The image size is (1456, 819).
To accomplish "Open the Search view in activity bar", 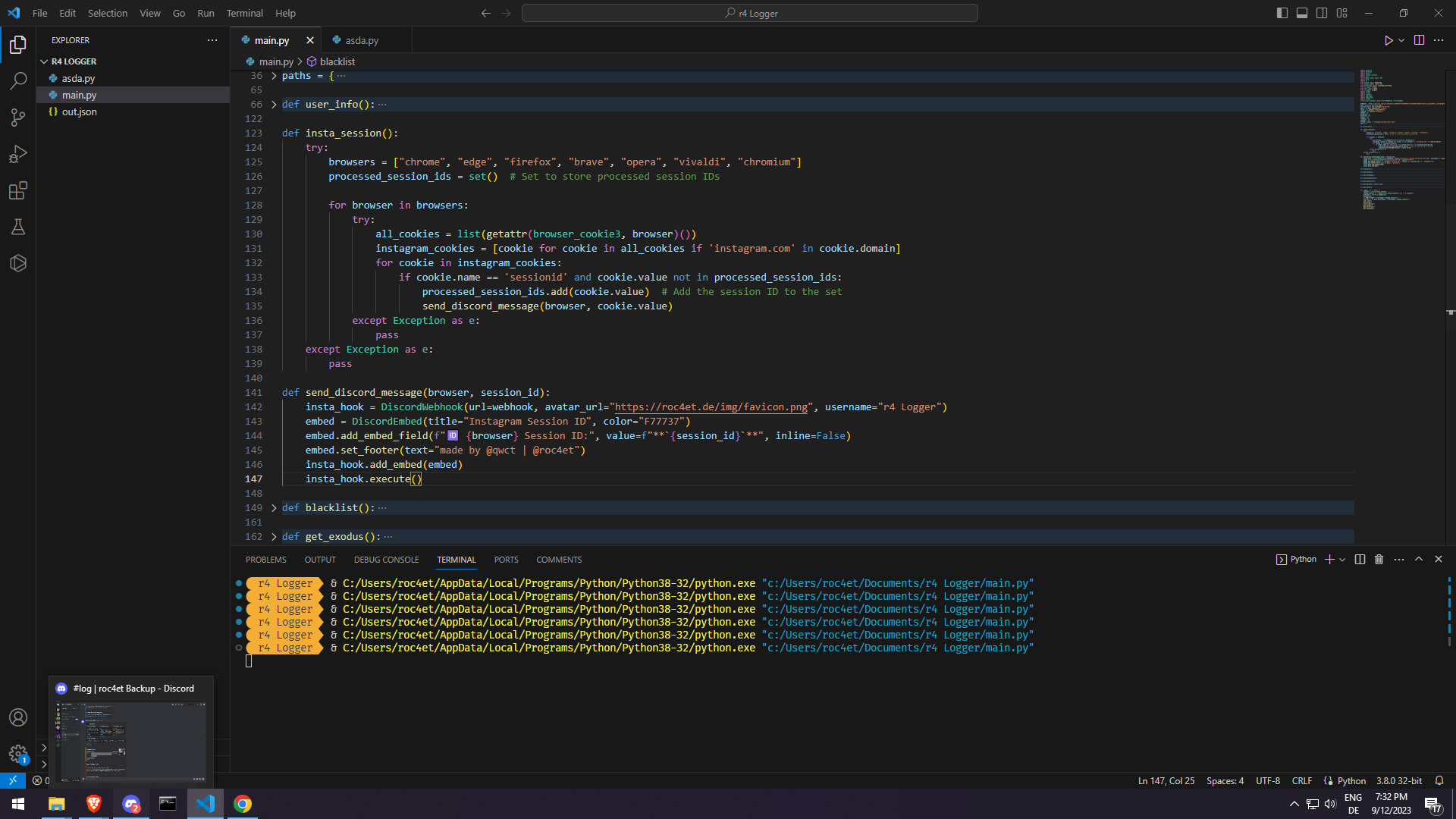I will pos(18,80).
